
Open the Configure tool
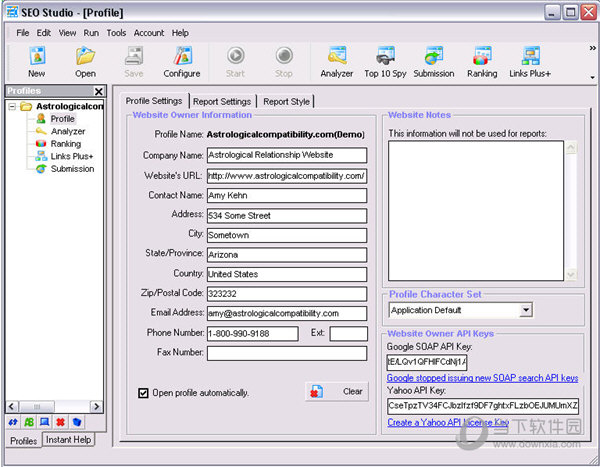[x=182, y=62]
